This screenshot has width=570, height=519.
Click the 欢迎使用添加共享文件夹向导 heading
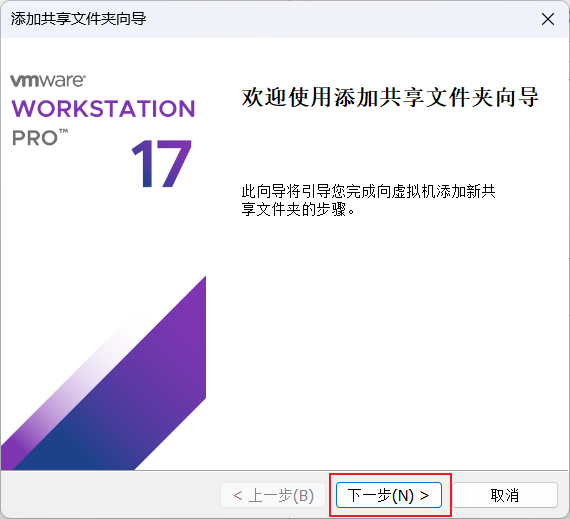390,97
